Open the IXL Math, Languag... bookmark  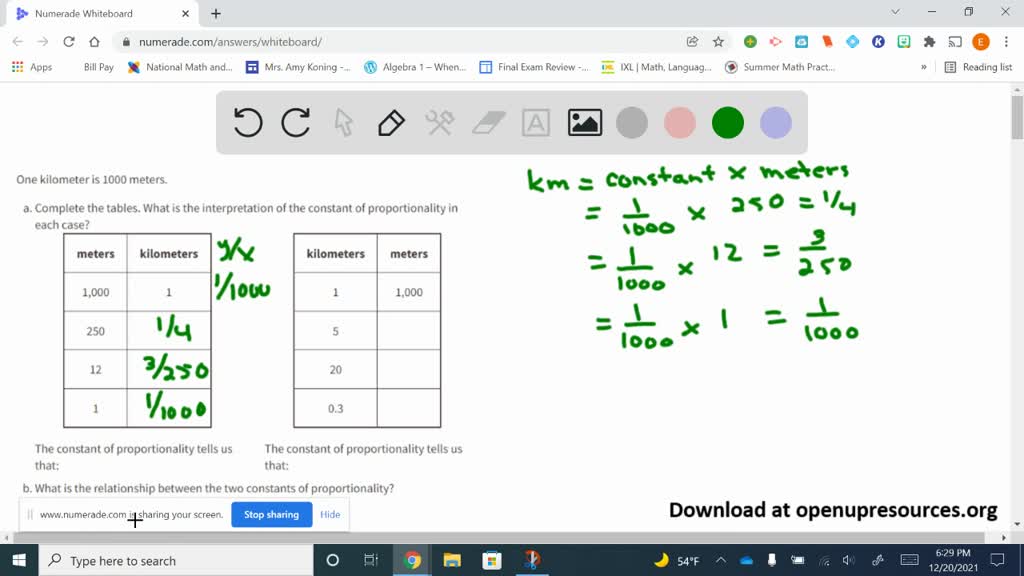pyautogui.click(x=656, y=67)
